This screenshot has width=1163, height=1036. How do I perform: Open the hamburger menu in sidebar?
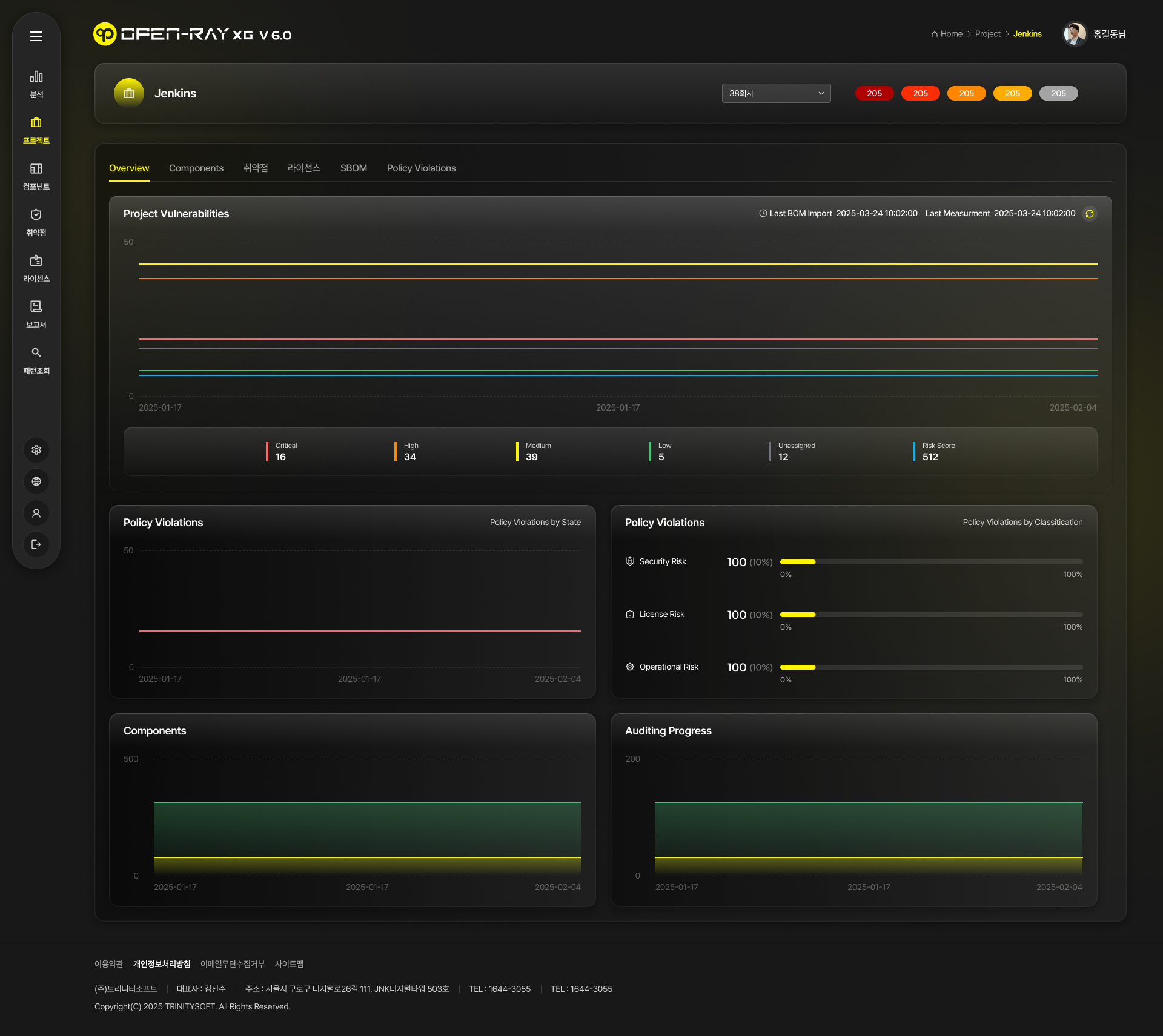[x=36, y=36]
